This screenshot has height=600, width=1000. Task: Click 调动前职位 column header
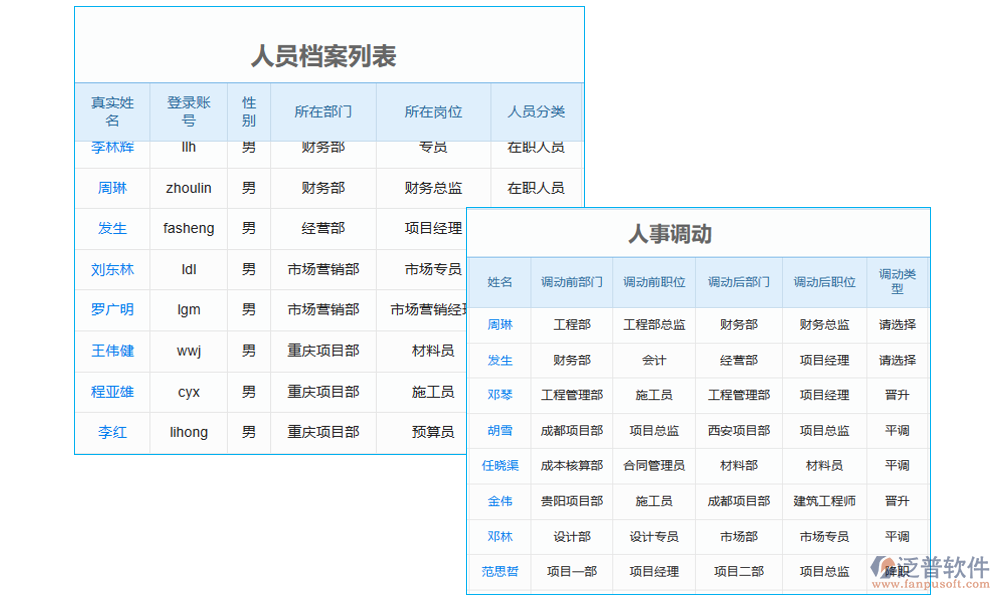point(654,282)
